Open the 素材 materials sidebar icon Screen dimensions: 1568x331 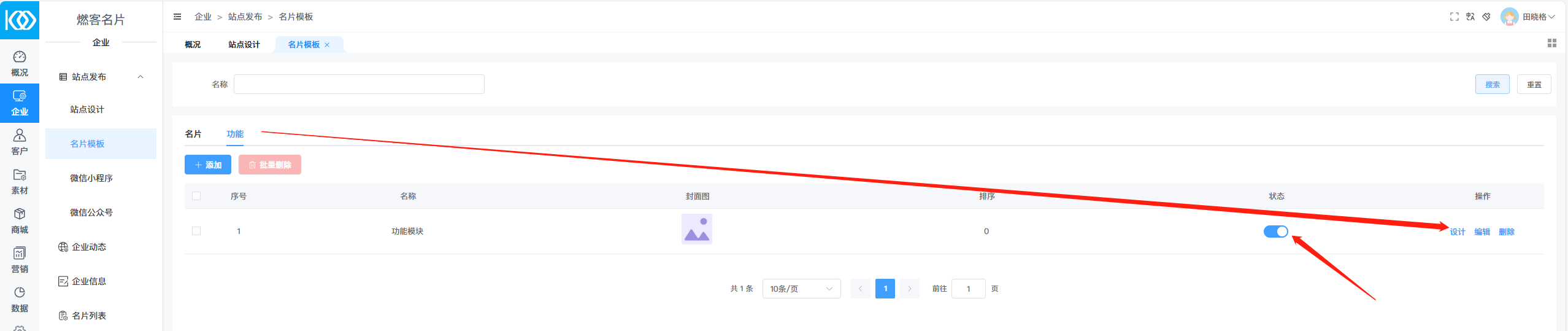pyautogui.click(x=20, y=181)
